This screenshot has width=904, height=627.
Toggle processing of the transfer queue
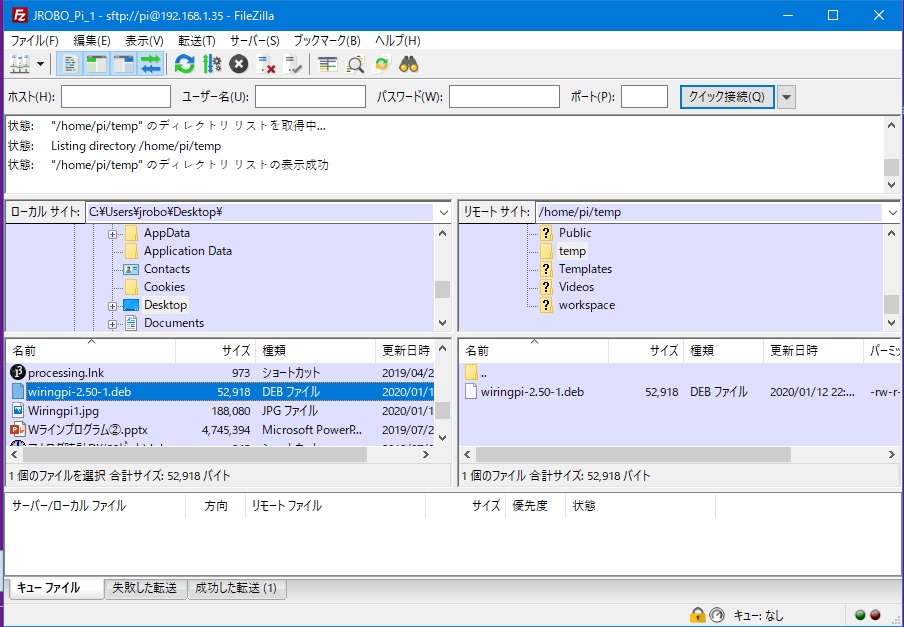212,64
